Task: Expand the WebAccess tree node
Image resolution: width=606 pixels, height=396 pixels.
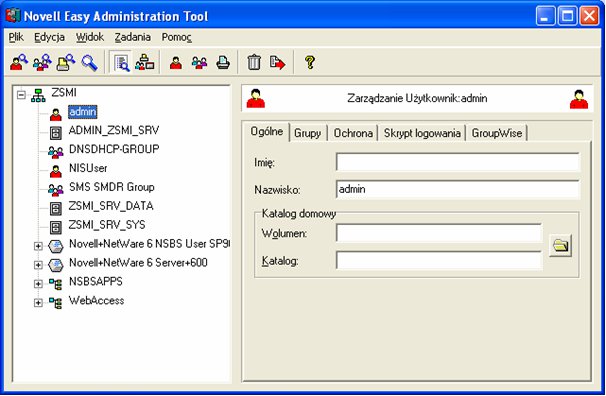Action: tap(38, 303)
